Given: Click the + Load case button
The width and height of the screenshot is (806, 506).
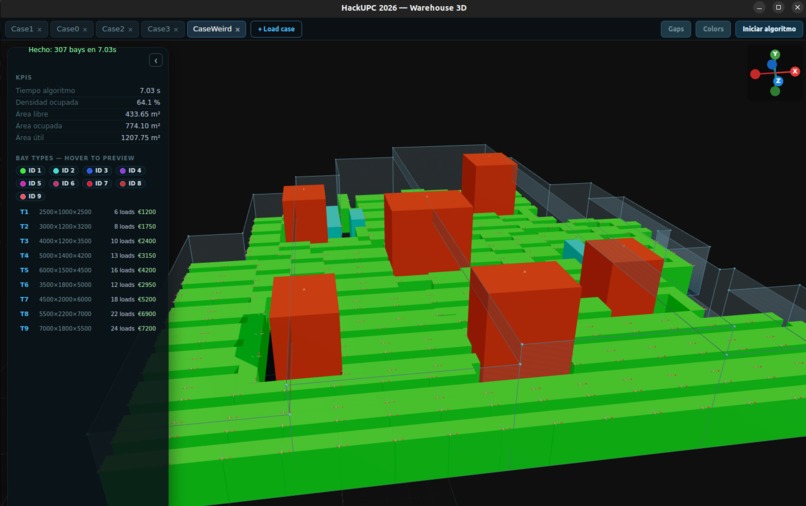Looking at the screenshot, I should (x=276, y=29).
